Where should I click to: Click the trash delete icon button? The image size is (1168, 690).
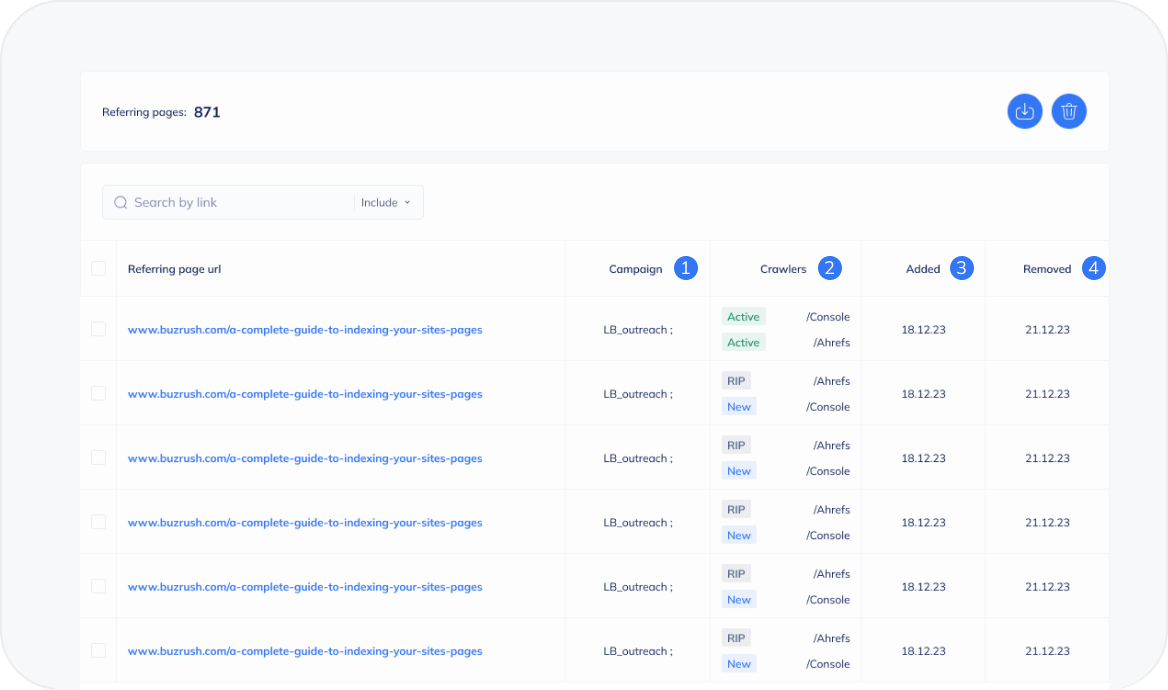[x=1068, y=112]
